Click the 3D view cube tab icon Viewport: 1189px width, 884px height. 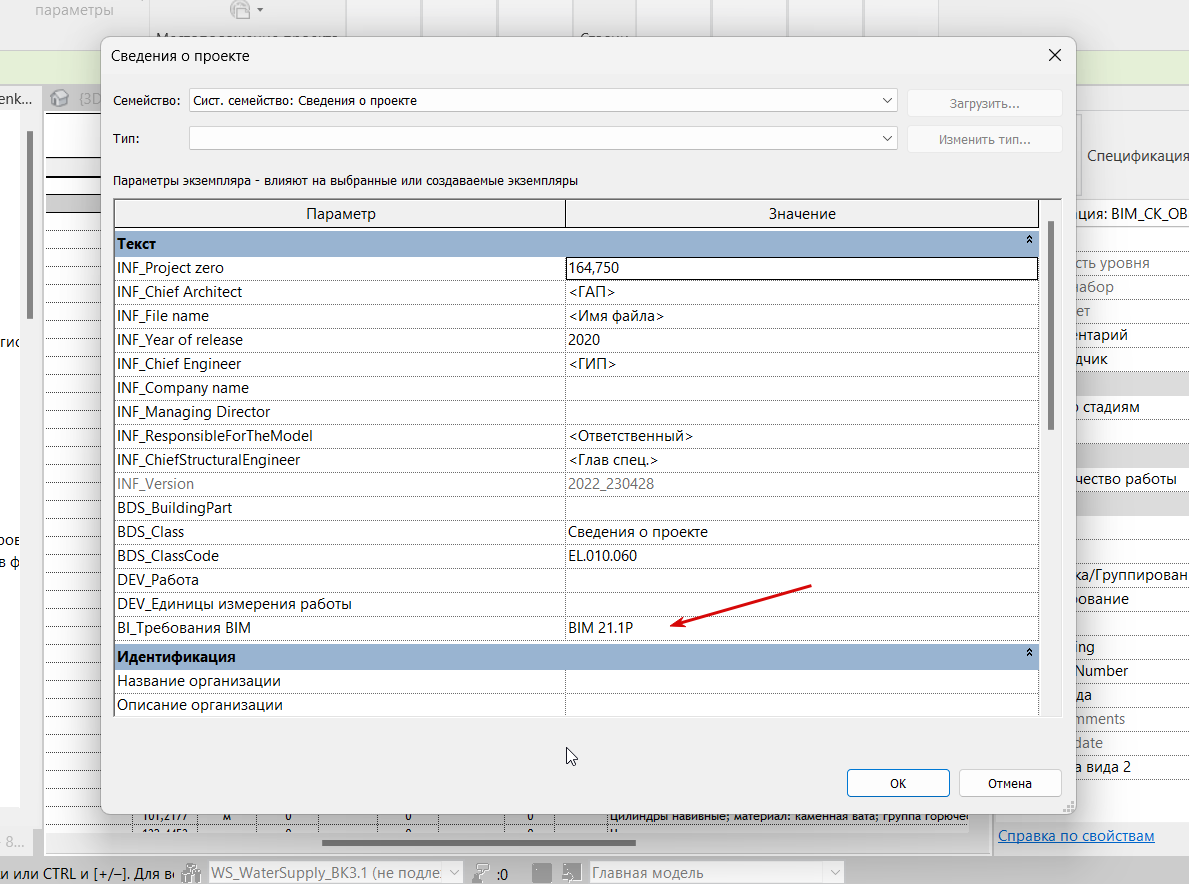(x=59, y=98)
